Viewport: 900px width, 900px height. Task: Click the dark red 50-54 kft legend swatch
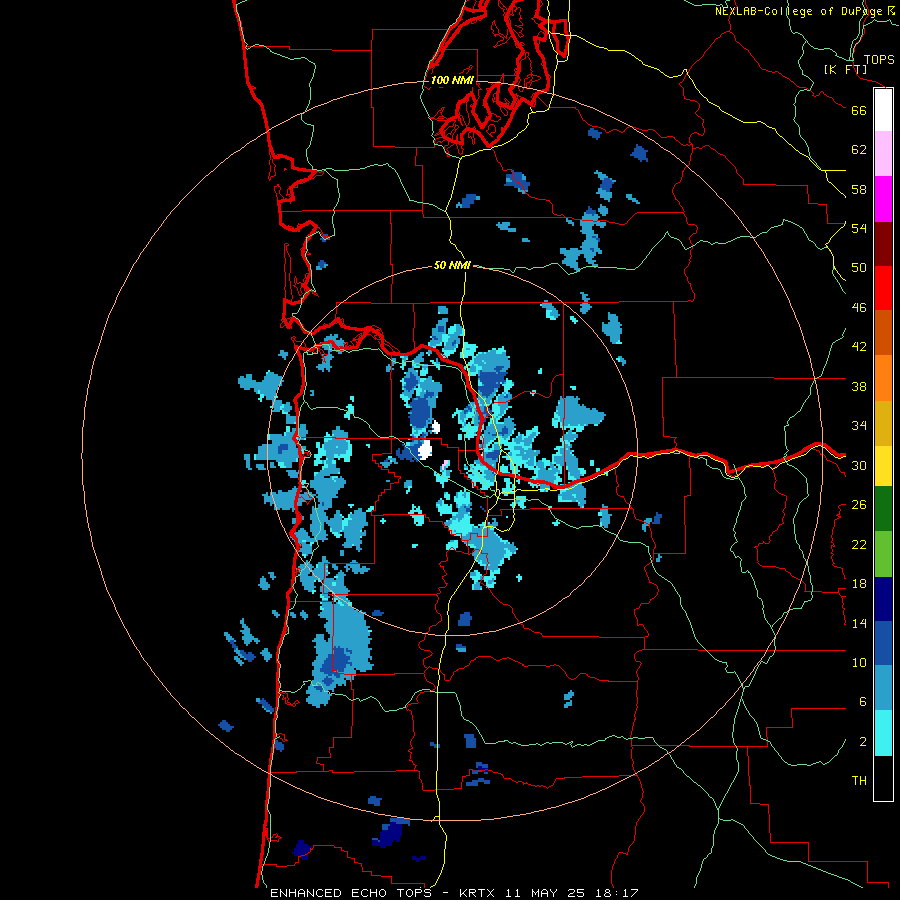(x=883, y=244)
